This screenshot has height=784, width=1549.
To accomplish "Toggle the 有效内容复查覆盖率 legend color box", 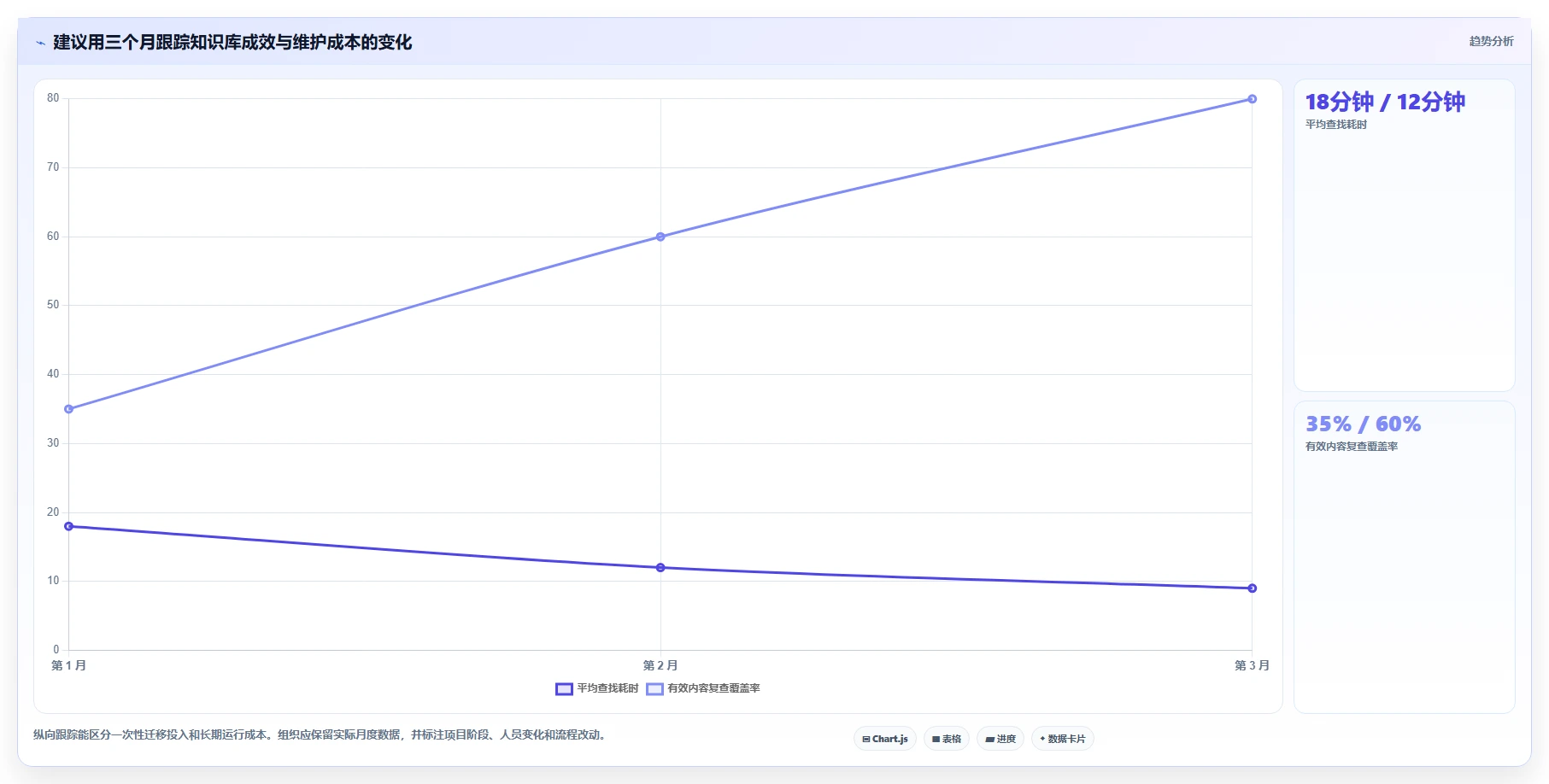I will [654, 688].
